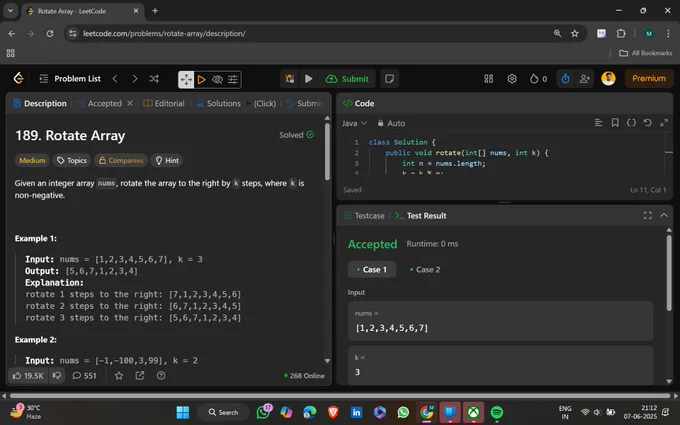The image size is (680, 425).
Task: Select Case 2
Action: (x=425, y=269)
